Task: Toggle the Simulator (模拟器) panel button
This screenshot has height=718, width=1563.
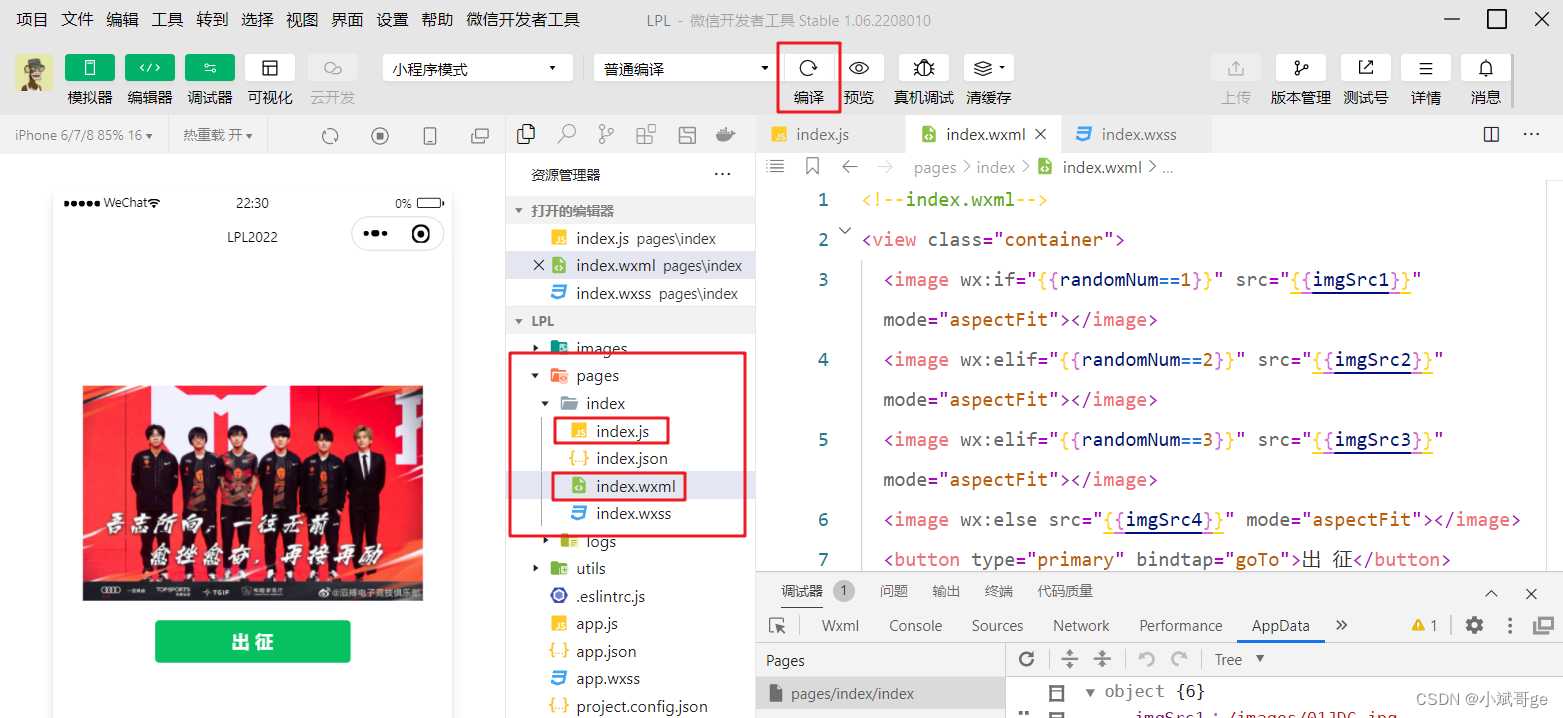Action: (x=90, y=68)
